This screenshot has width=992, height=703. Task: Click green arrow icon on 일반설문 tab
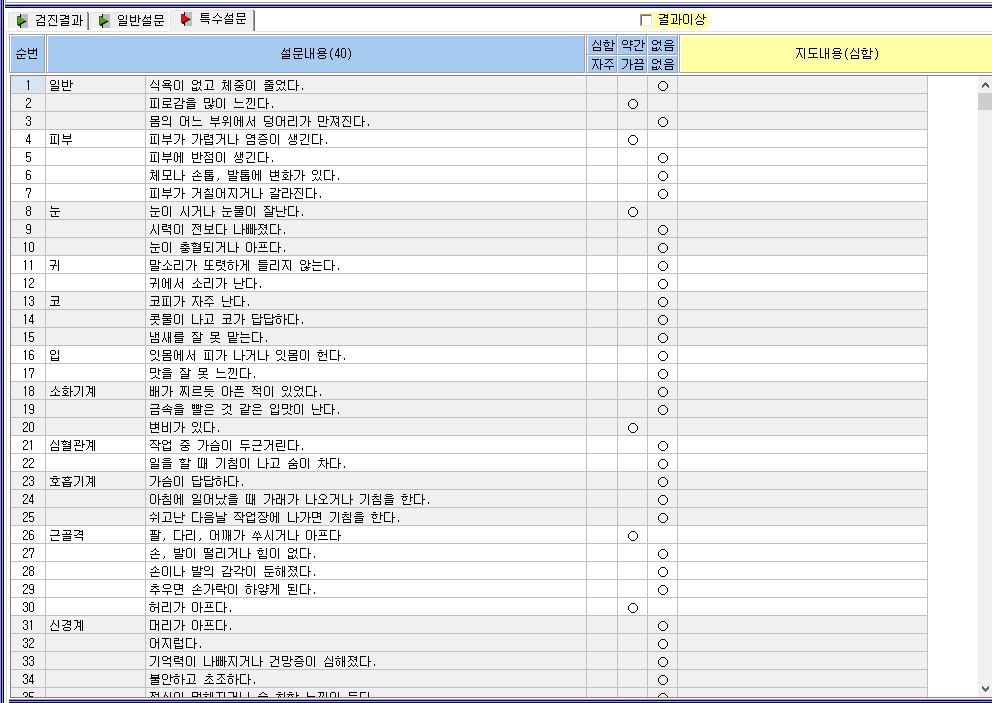(104, 21)
